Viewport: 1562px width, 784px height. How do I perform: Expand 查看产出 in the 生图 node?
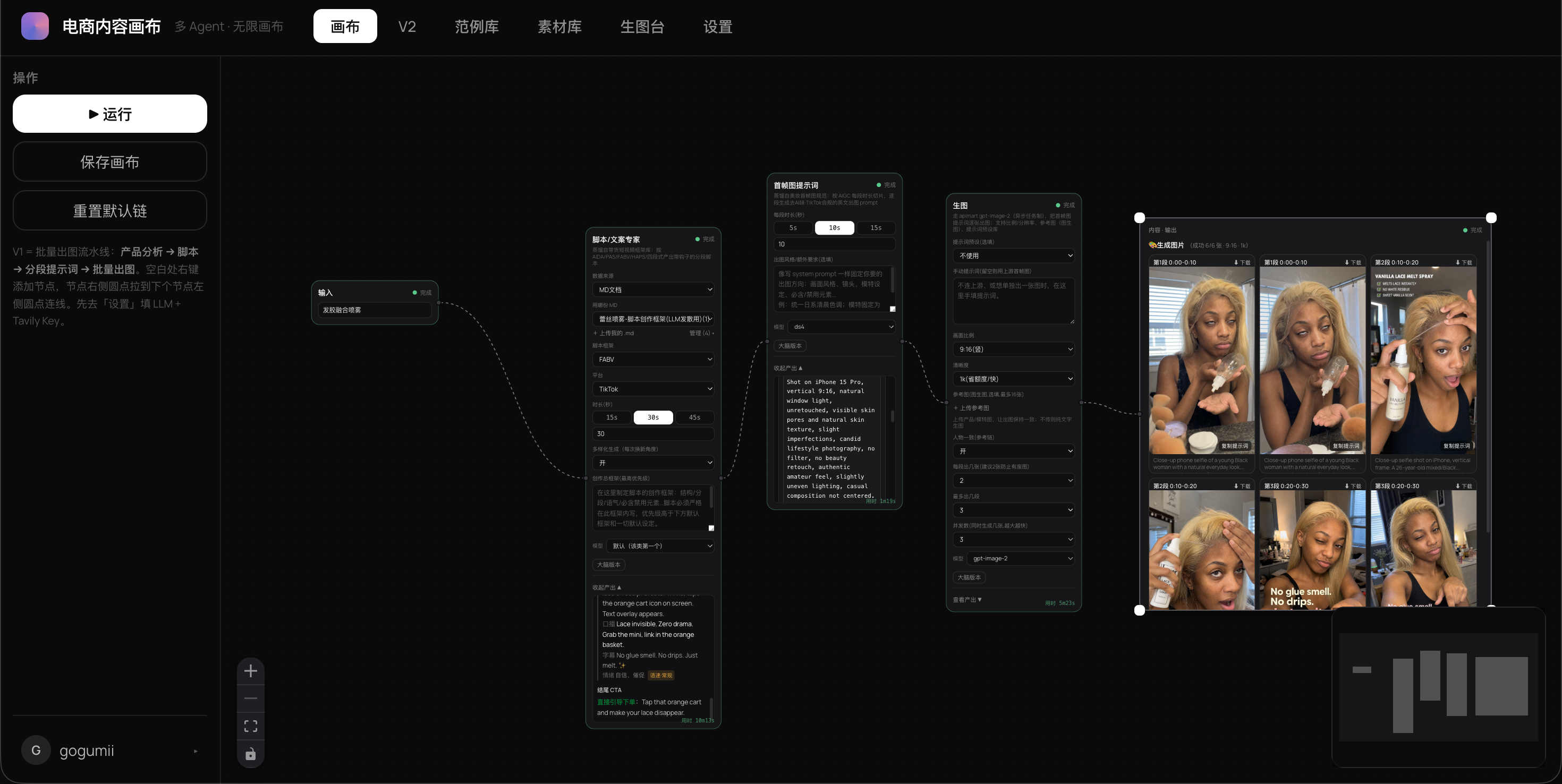pyautogui.click(x=967, y=600)
